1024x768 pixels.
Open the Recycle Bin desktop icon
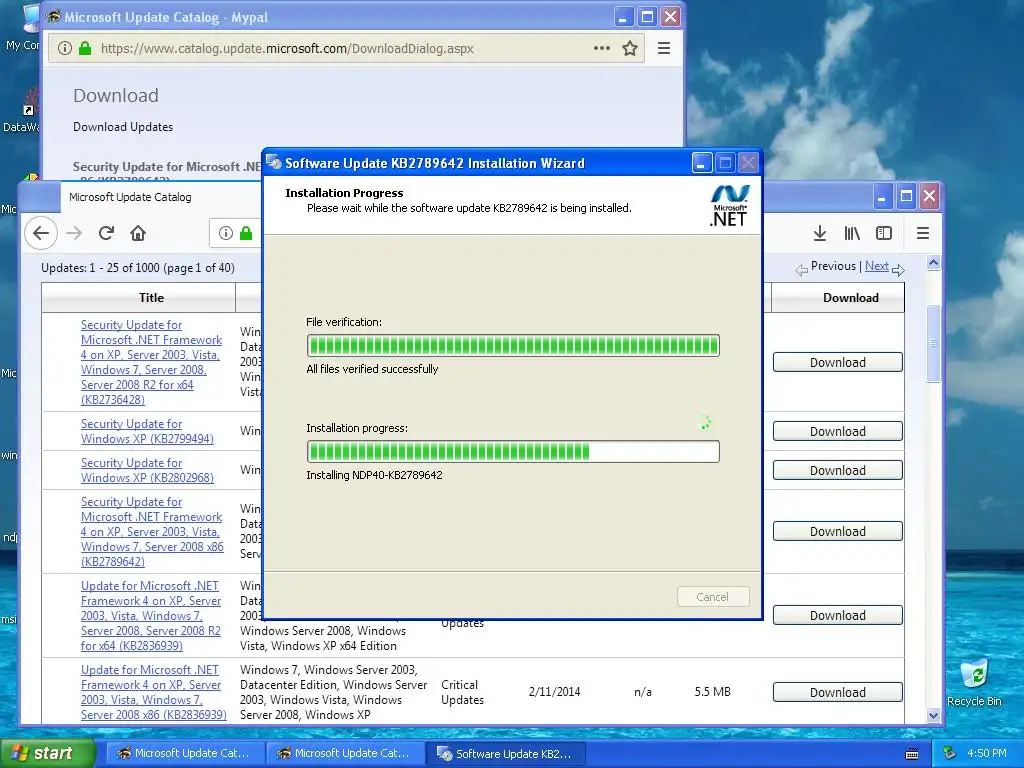click(974, 682)
